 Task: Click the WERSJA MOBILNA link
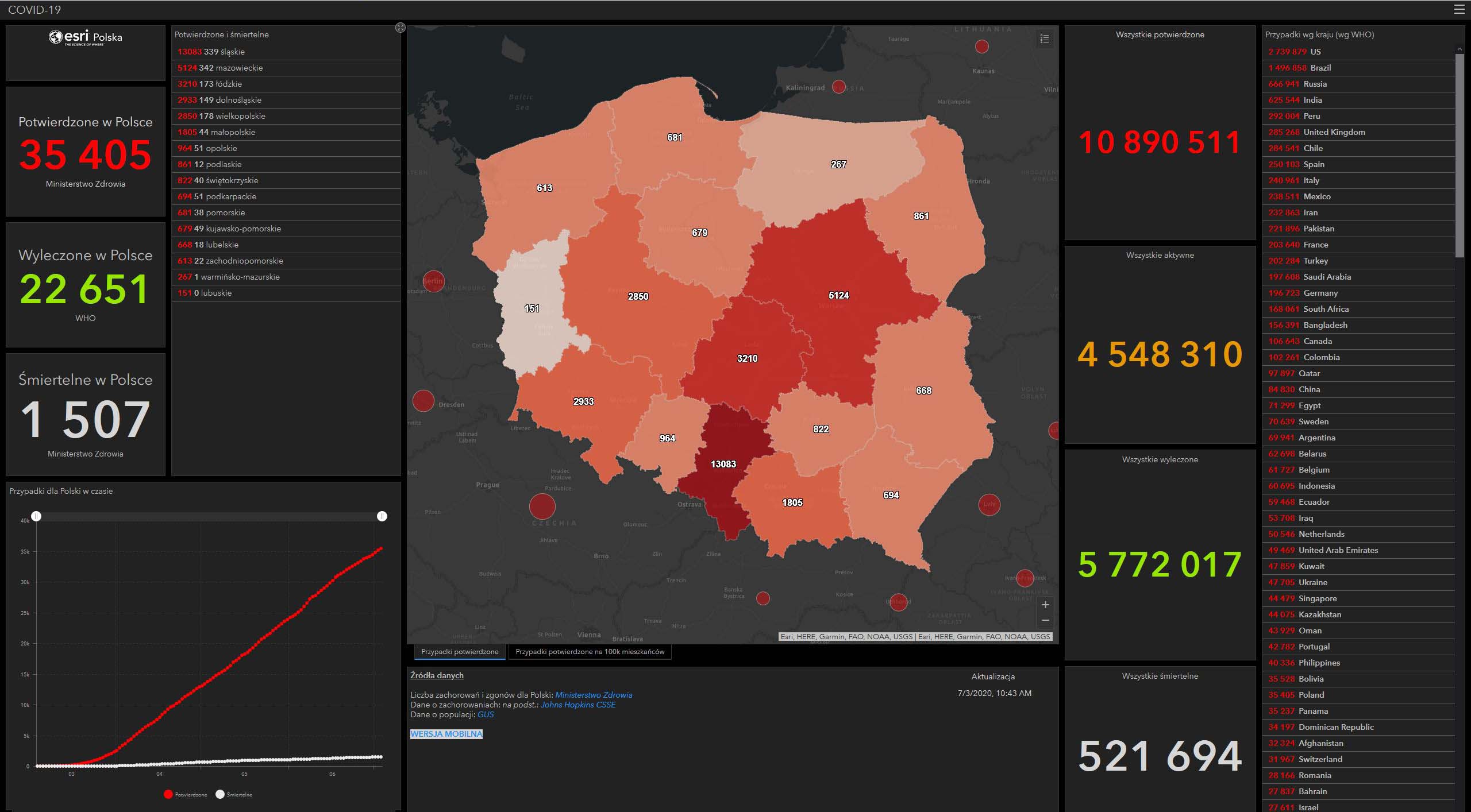point(446,734)
